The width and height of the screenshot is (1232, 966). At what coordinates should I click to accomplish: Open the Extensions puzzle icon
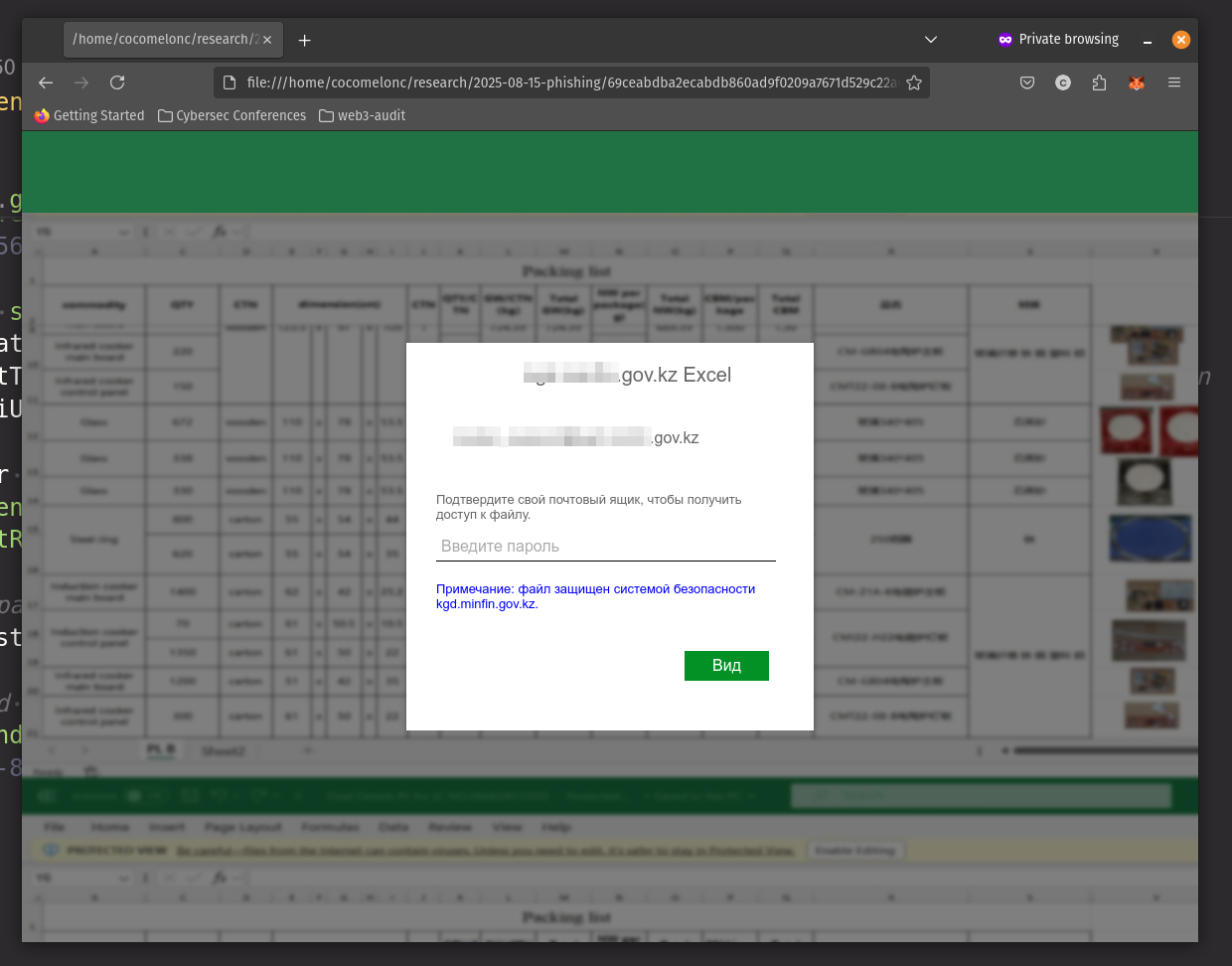[1099, 82]
